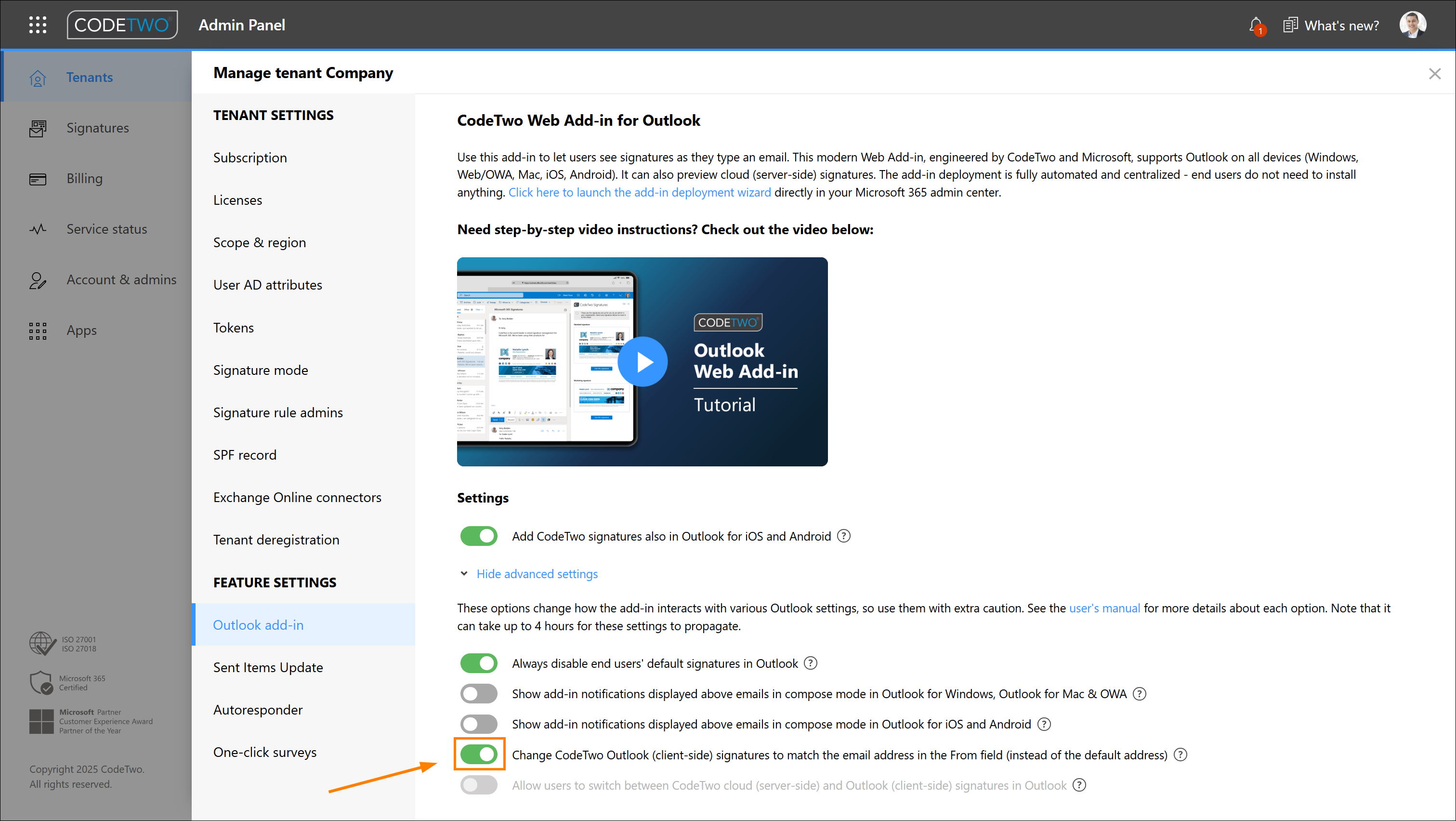This screenshot has height=821, width=1456.
Task: Click the Billing card icon
Action: [x=38, y=179]
